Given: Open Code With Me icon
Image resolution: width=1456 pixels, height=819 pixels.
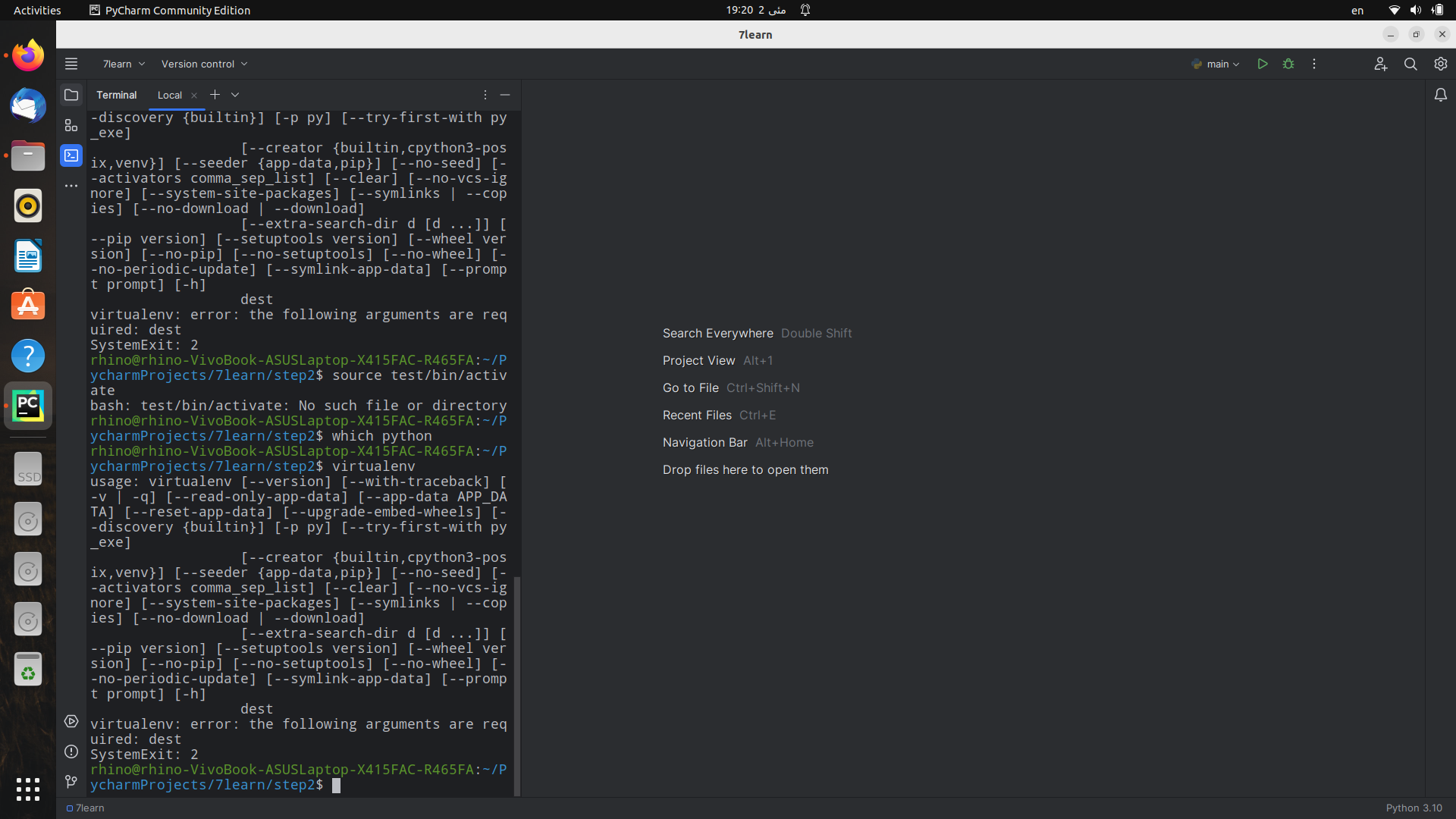Looking at the screenshot, I should pos(1380,64).
